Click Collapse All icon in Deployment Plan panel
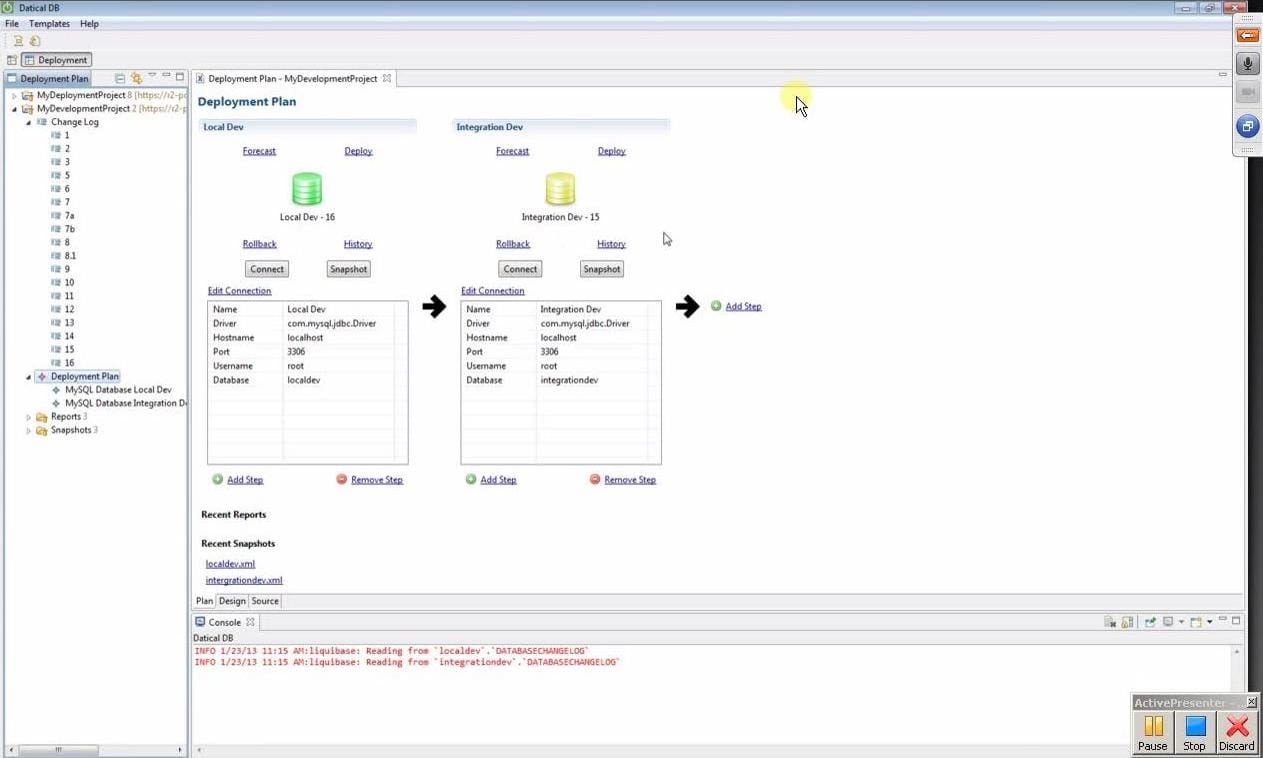 (x=120, y=78)
